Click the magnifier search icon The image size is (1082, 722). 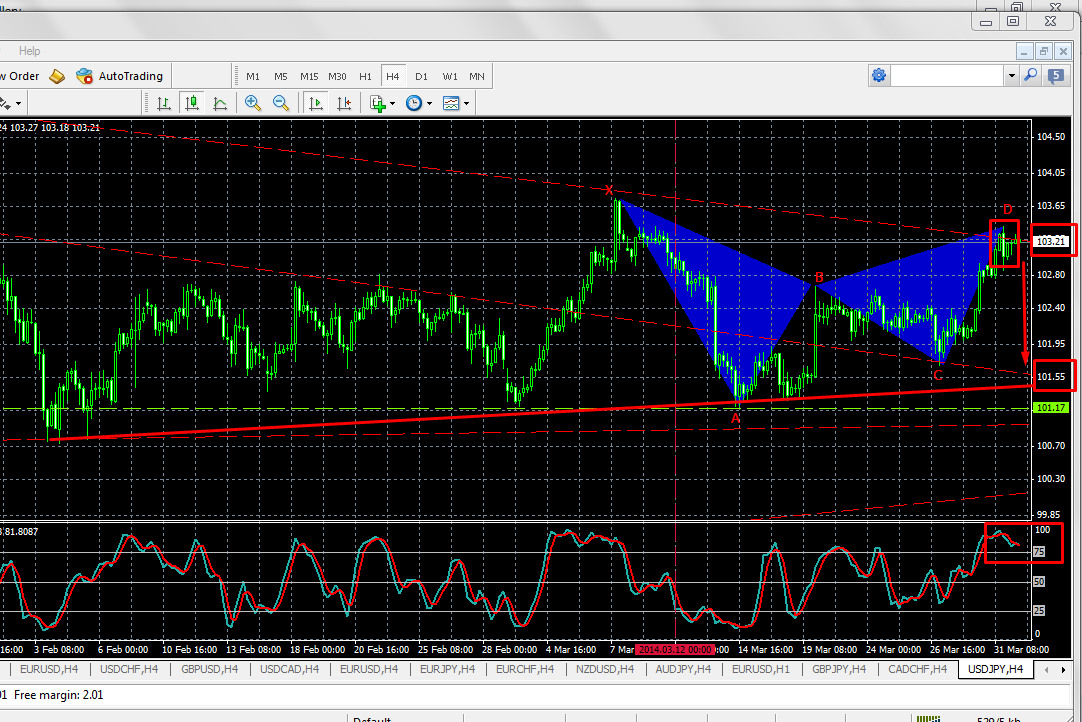point(1031,75)
